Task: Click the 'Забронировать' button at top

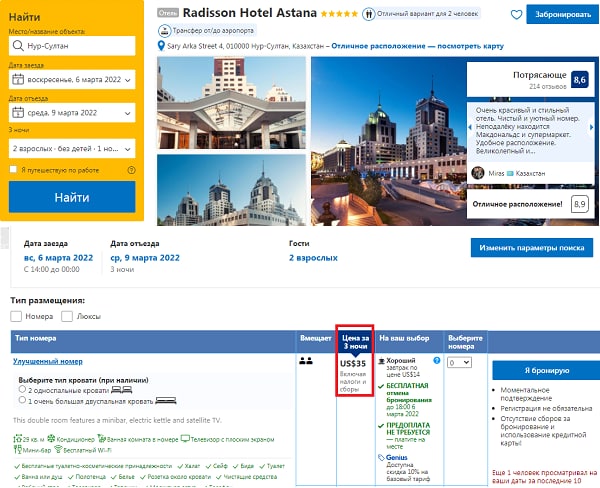Action: (563, 15)
